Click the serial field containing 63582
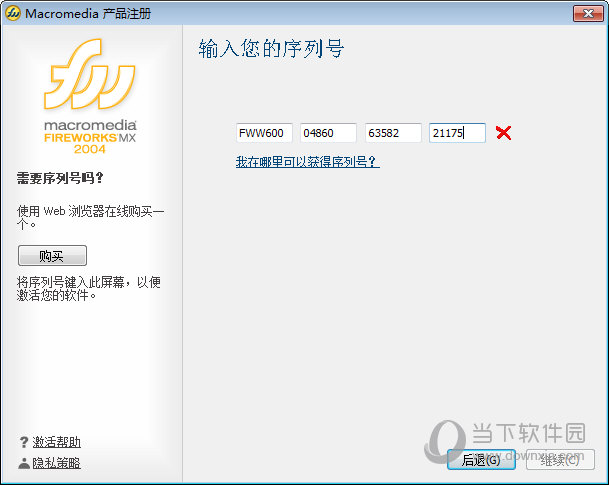609x485 pixels. (393, 133)
